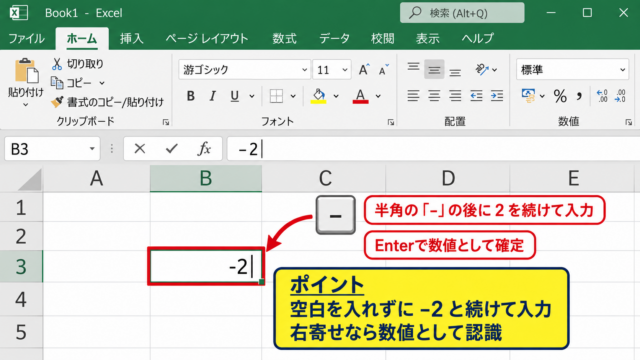640x360 pixels.
Task: Apply percent style
Action: (560, 96)
